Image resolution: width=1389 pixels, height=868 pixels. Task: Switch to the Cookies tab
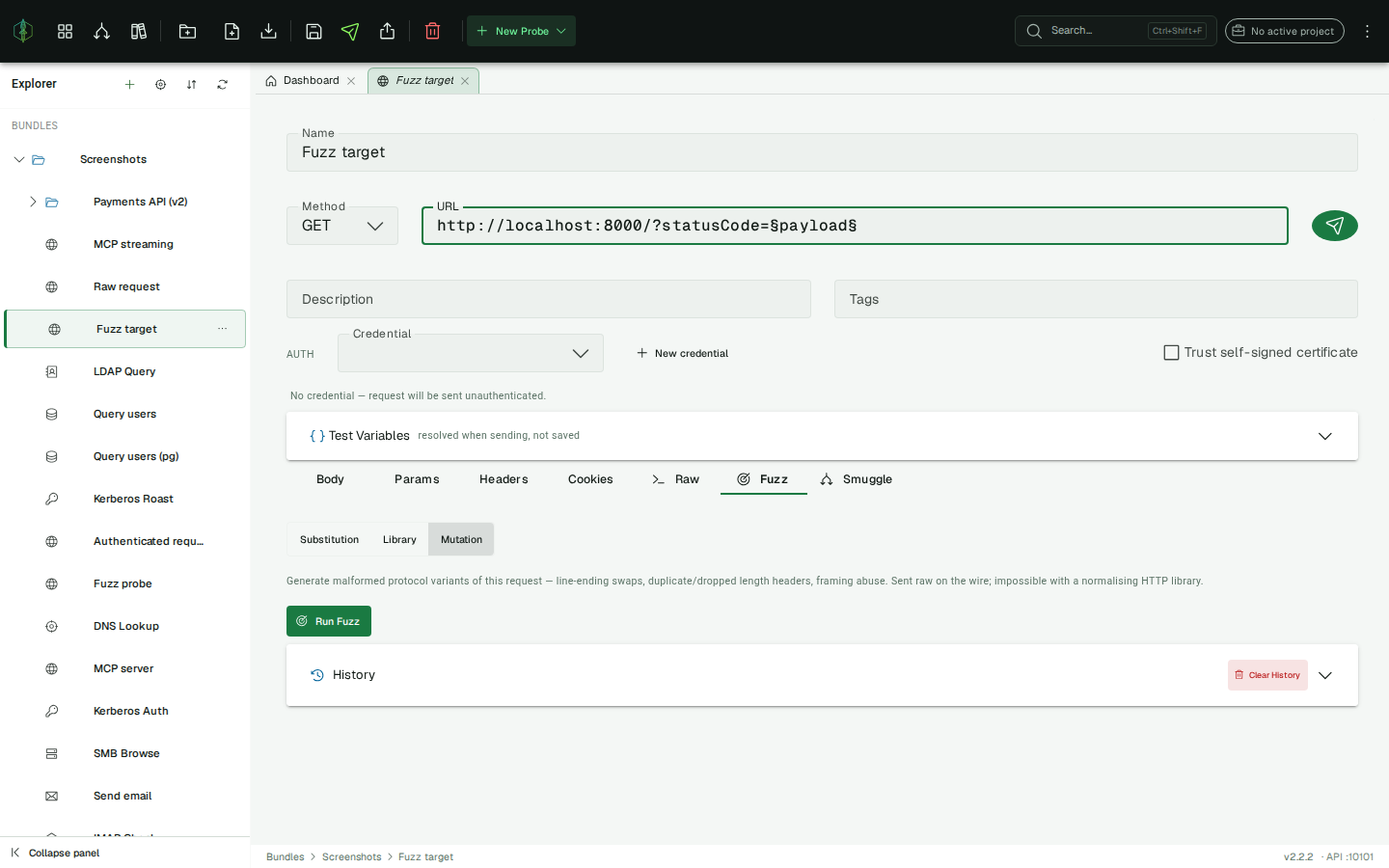tap(590, 479)
